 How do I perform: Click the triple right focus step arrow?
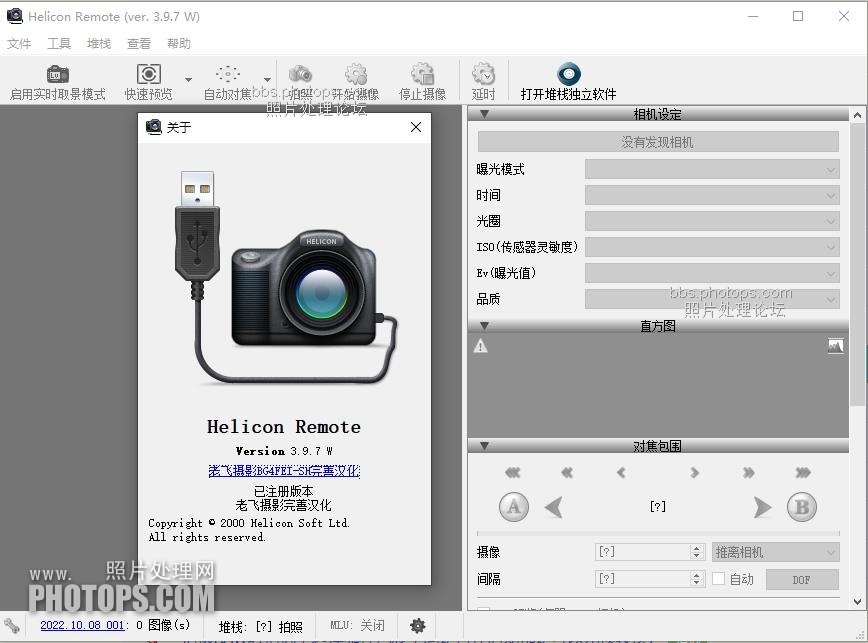coord(803,473)
